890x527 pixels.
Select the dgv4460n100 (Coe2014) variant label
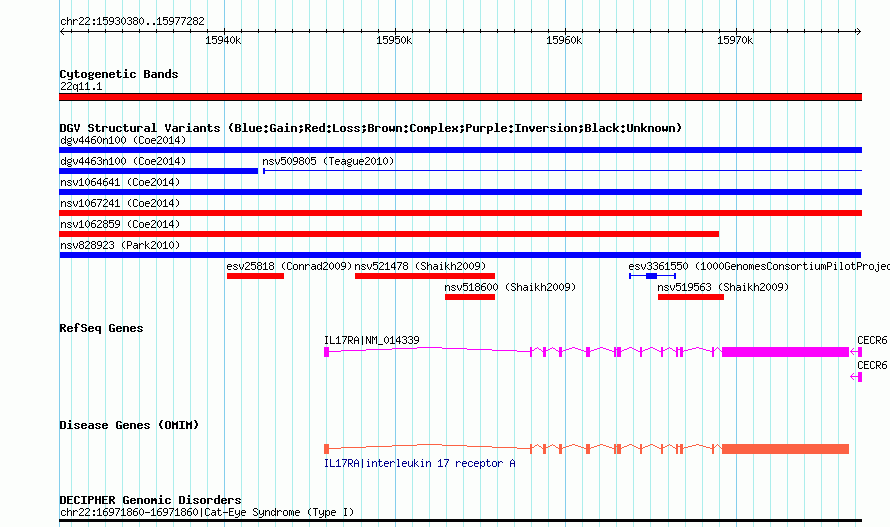123,140
